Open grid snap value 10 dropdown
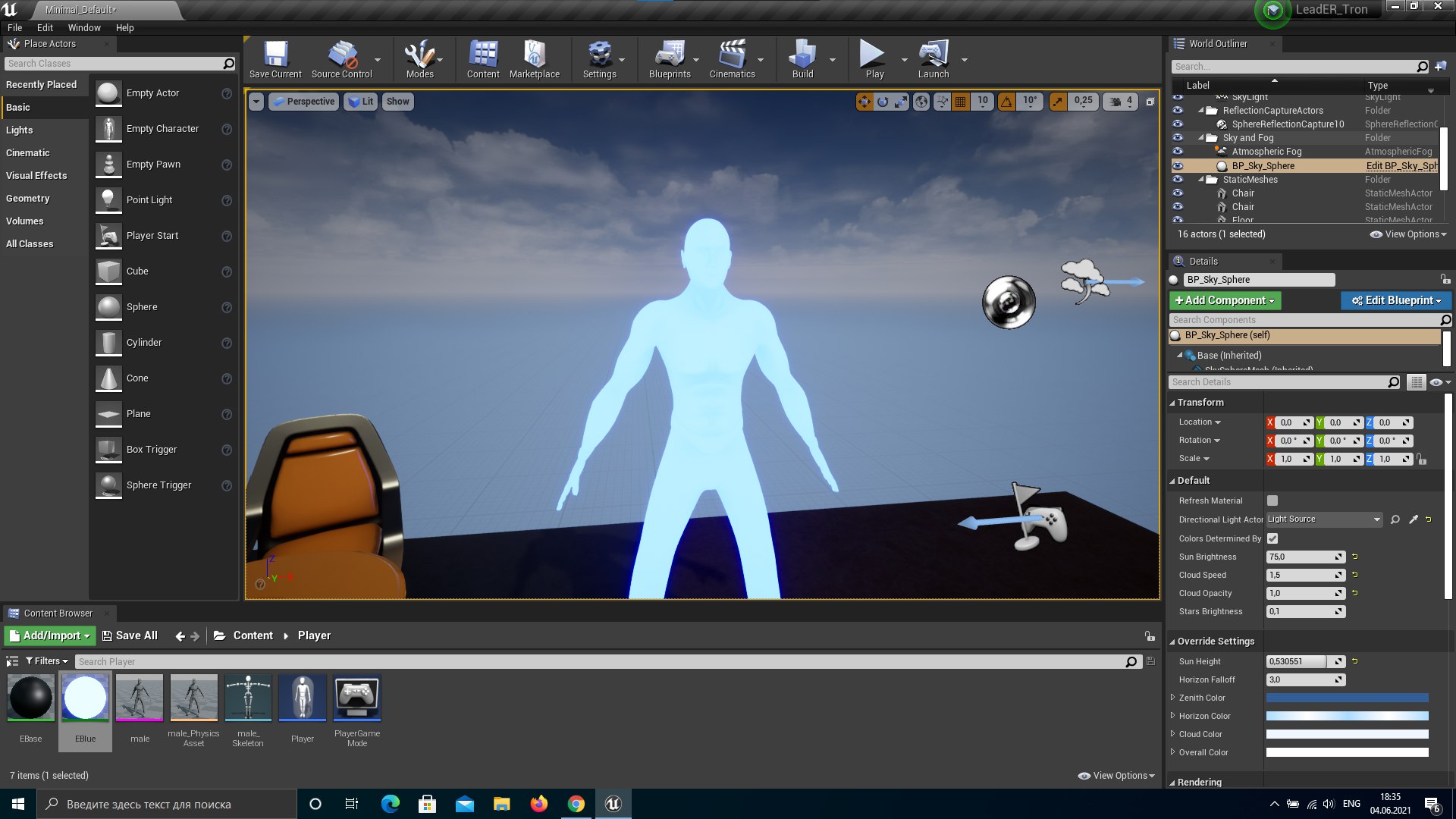Screen dimensions: 1456x819 coord(983,101)
